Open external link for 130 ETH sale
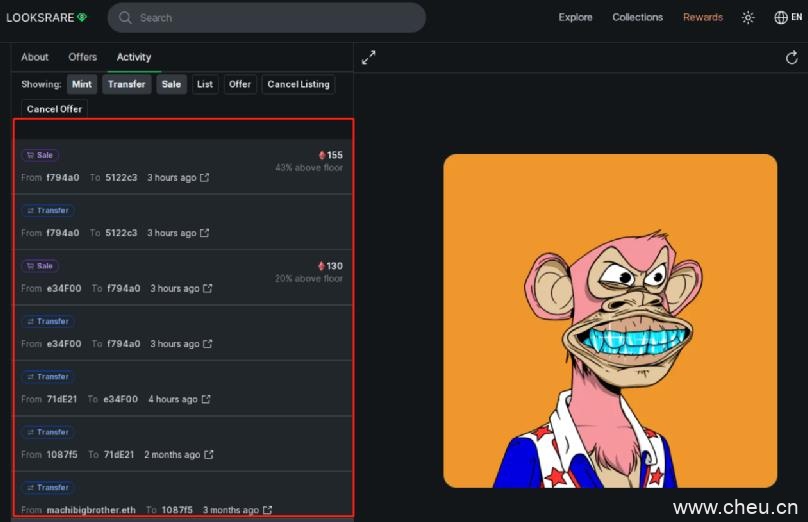 pos(208,289)
